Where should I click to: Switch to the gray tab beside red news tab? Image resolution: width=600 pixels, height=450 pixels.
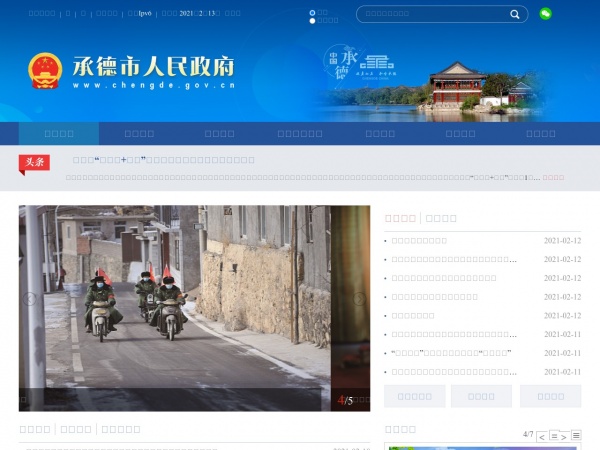coord(441,218)
